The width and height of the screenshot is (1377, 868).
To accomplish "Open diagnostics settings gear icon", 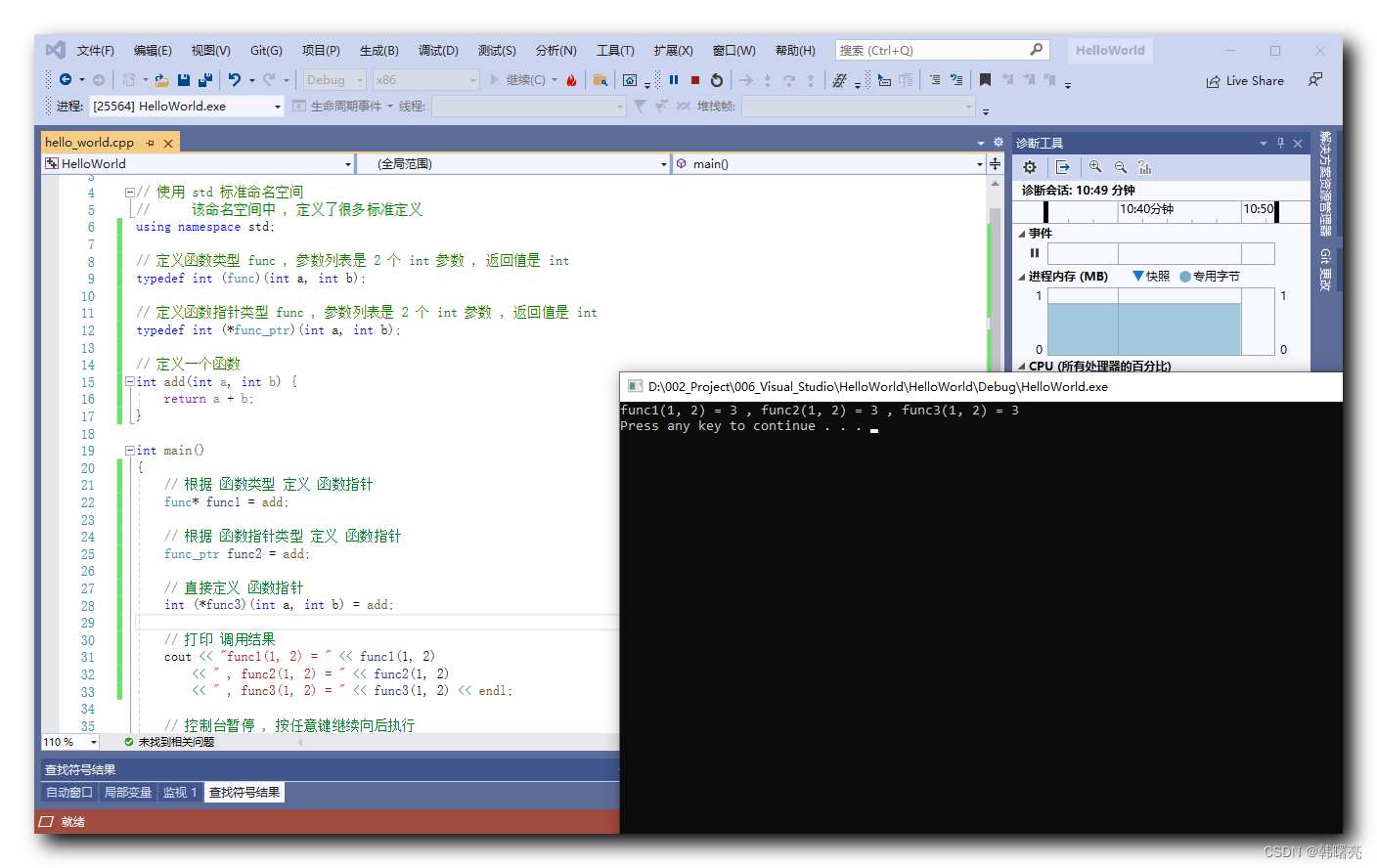I will pos(1030,167).
